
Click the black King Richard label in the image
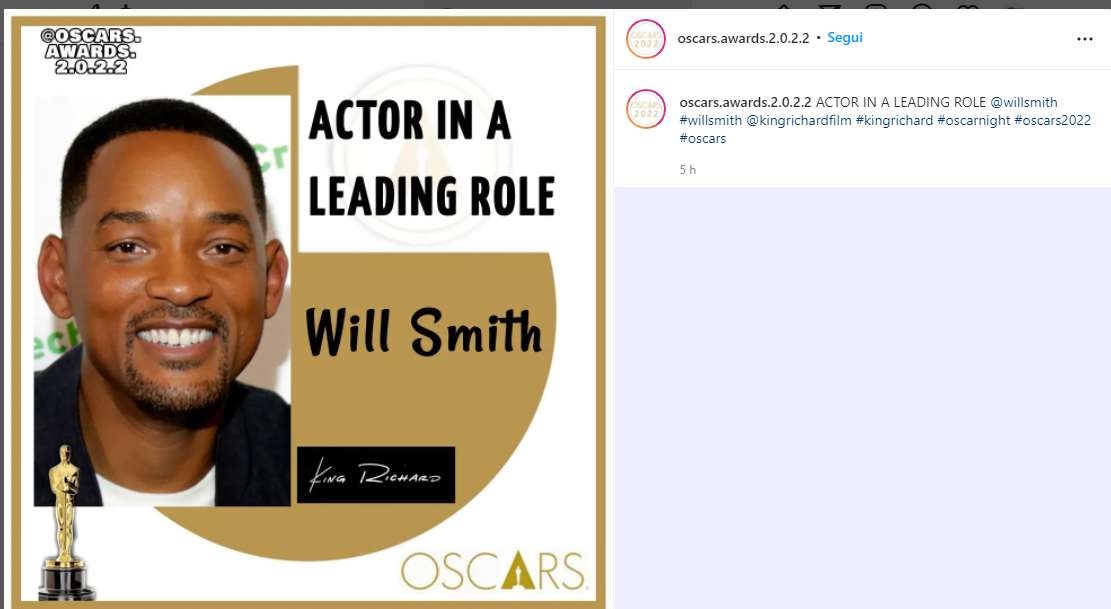coord(375,475)
